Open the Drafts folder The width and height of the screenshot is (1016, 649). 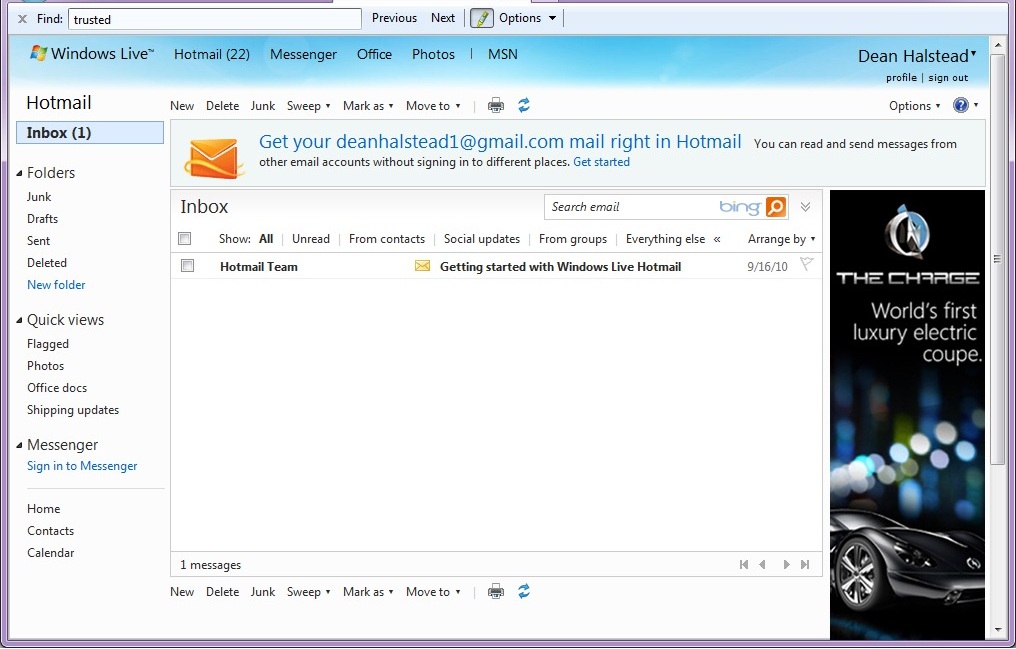tap(42, 219)
